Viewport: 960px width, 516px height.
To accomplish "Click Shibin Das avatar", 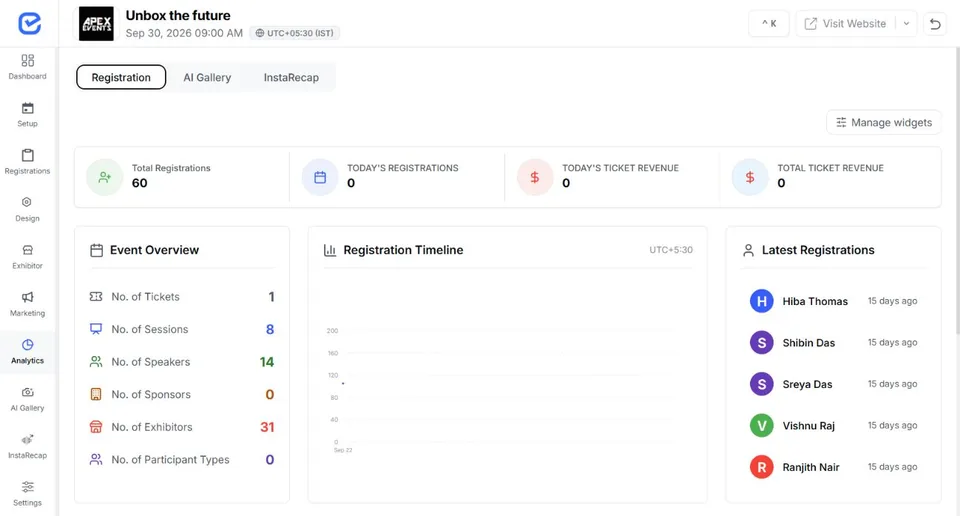I will (762, 343).
